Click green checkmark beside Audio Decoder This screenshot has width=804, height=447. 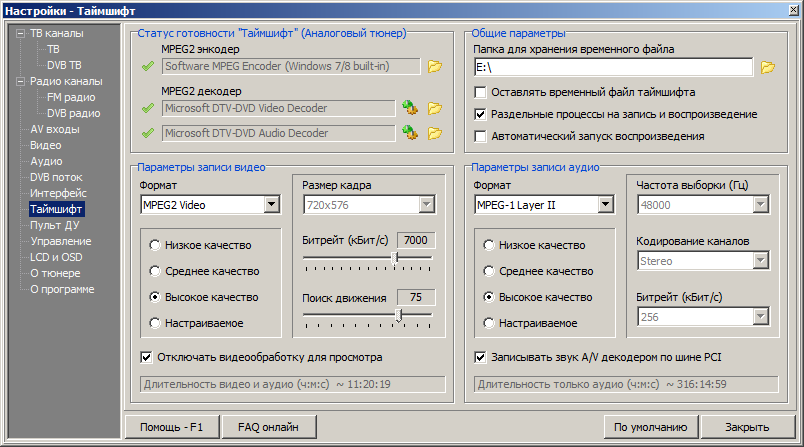147,133
